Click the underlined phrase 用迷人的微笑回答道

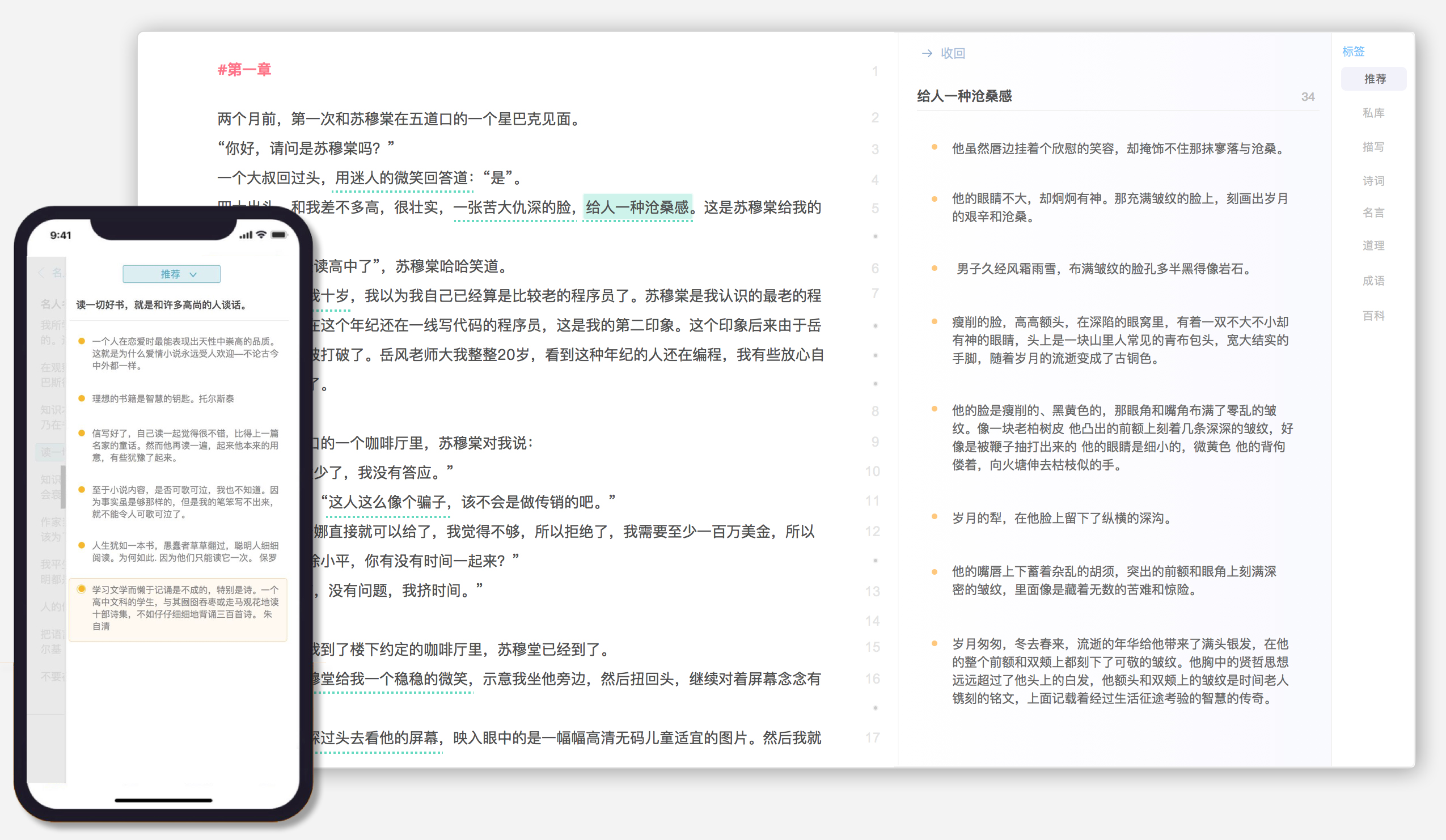401,178
